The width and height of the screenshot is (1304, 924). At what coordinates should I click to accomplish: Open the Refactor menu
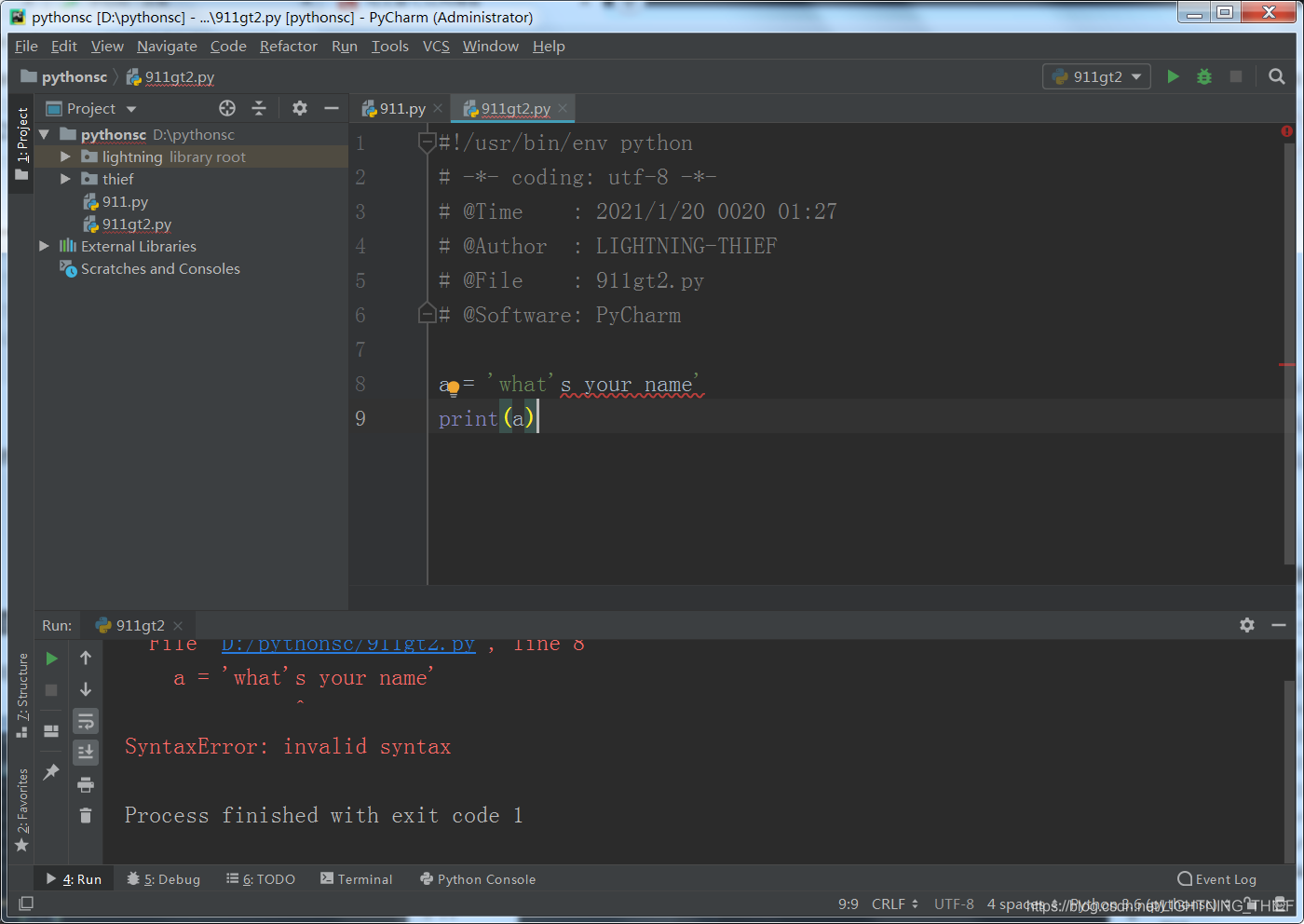click(288, 46)
